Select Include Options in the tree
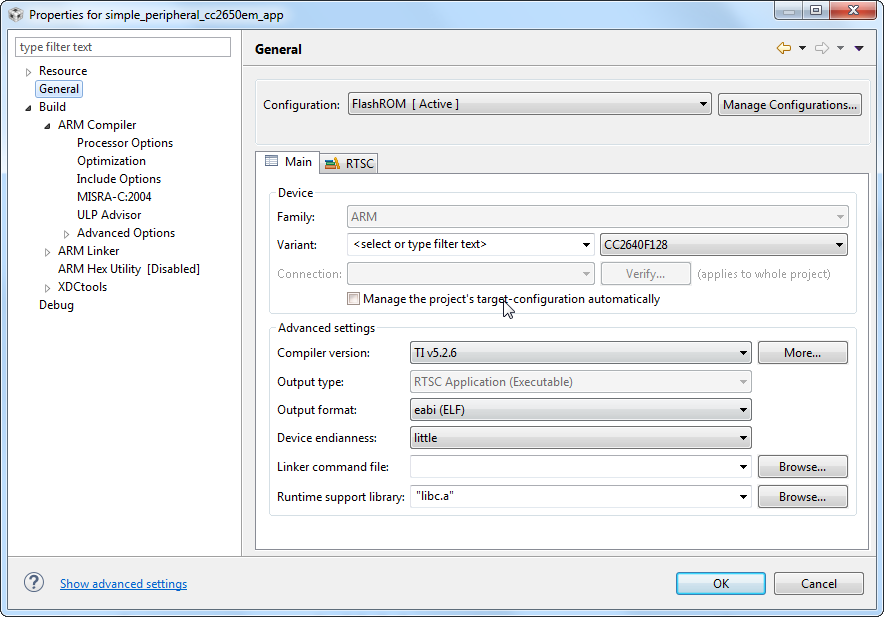Screen dimensions: 884x617 (119, 179)
